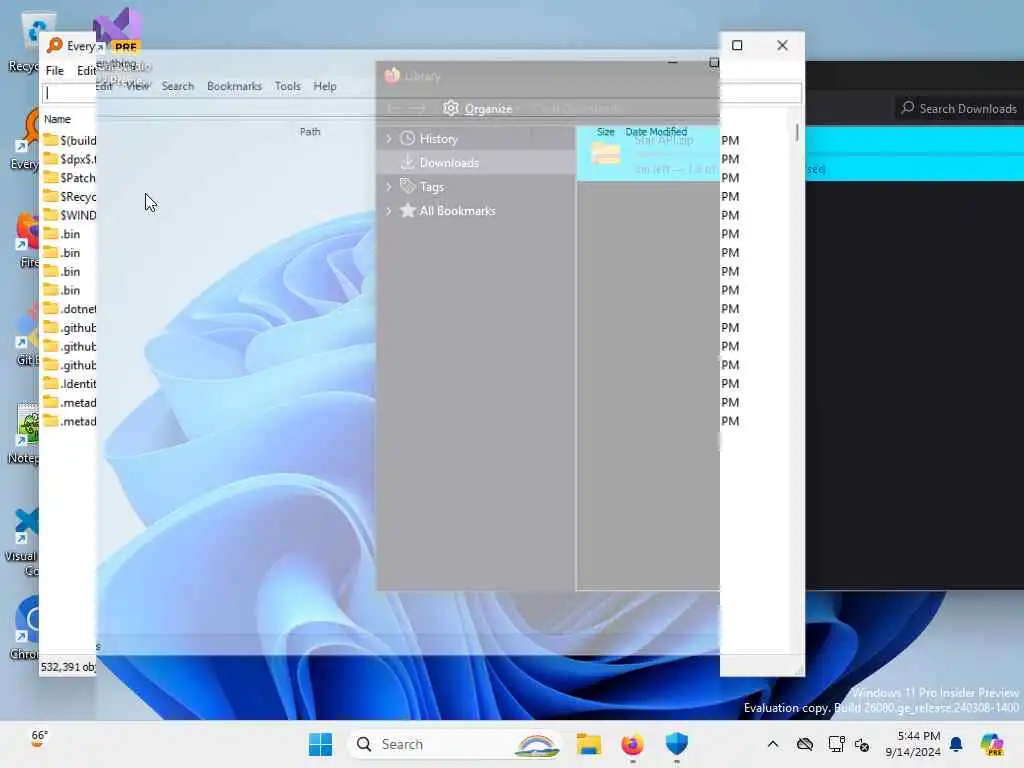This screenshot has width=1024, height=768.
Task: Select the $WIND folder row
Action: (69, 215)
